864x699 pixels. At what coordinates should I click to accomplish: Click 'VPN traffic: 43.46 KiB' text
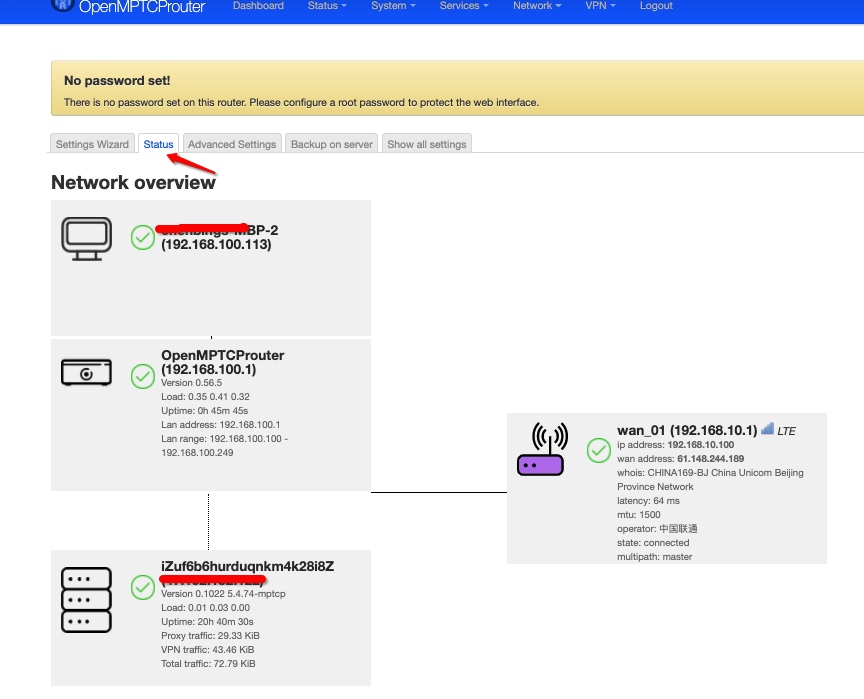click(207, 649)
